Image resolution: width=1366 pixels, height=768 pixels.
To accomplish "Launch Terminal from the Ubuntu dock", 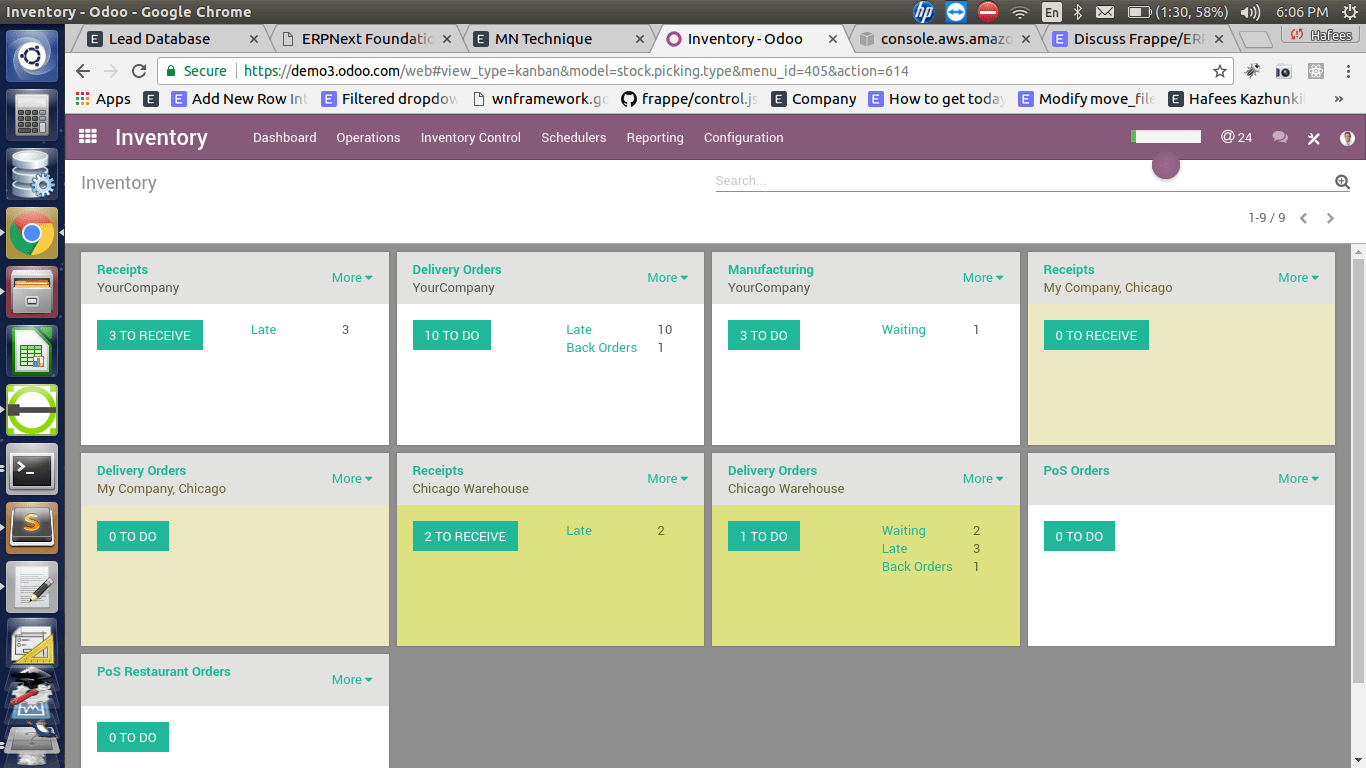I will point(32,470).
